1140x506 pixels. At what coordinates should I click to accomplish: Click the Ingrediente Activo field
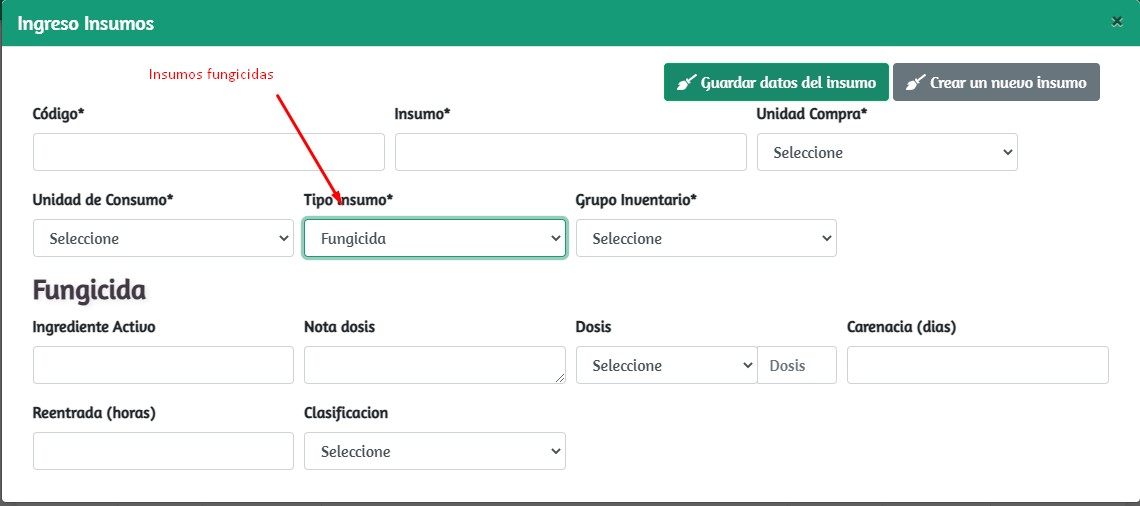163,365
